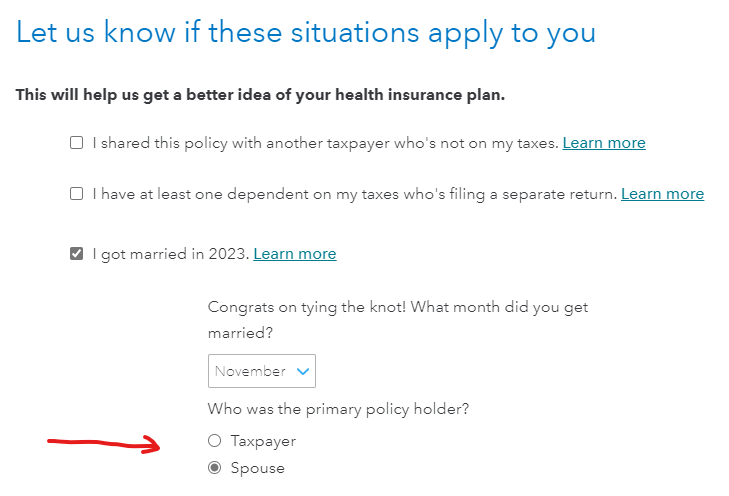Click the Taxpayer option label text
Screen dimensions: 729x496
coord(263,441)
